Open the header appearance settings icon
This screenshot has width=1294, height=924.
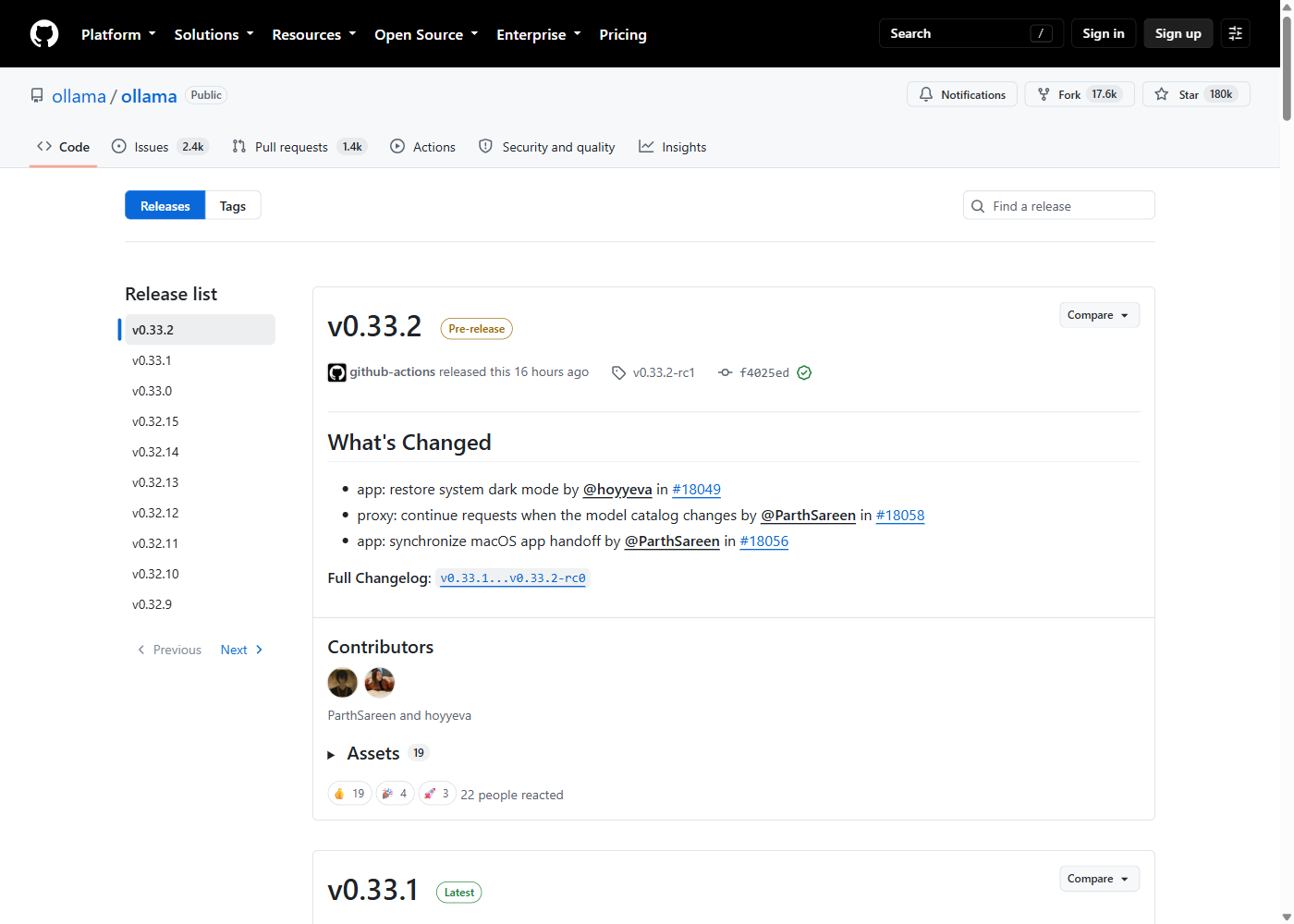1235,33
